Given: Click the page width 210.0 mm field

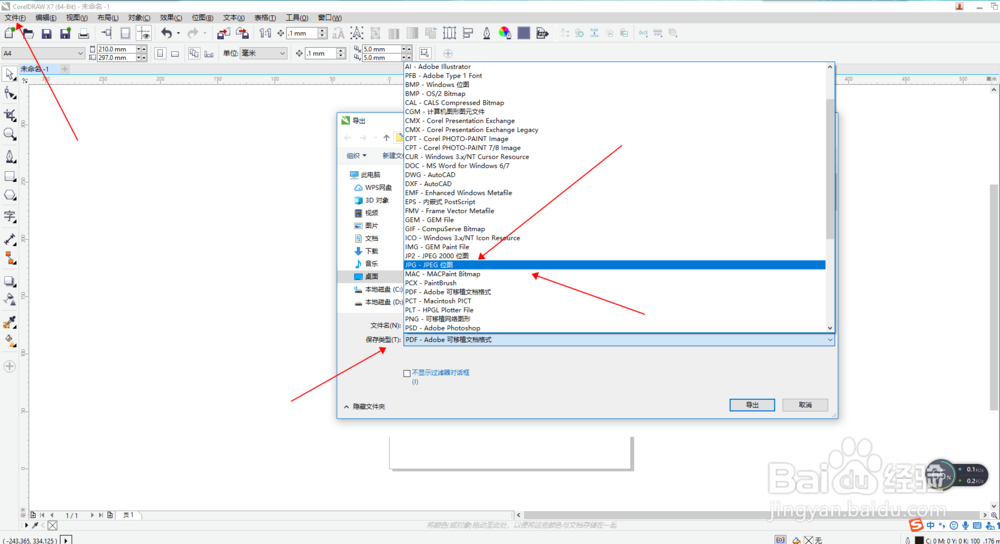Looking at the screenshot, I should (115, 49).
